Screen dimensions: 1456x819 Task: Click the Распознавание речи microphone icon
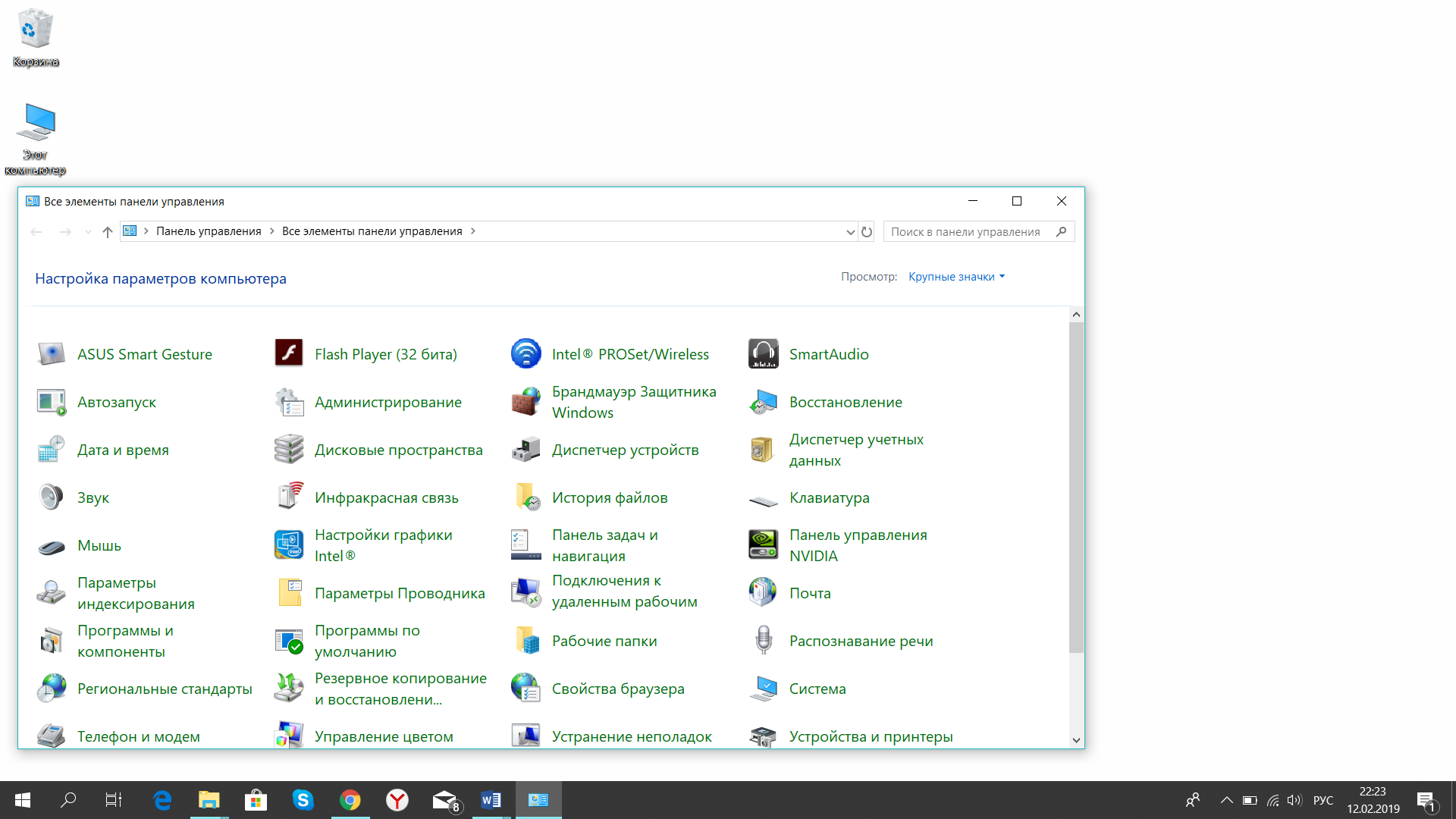click(763, 641)
